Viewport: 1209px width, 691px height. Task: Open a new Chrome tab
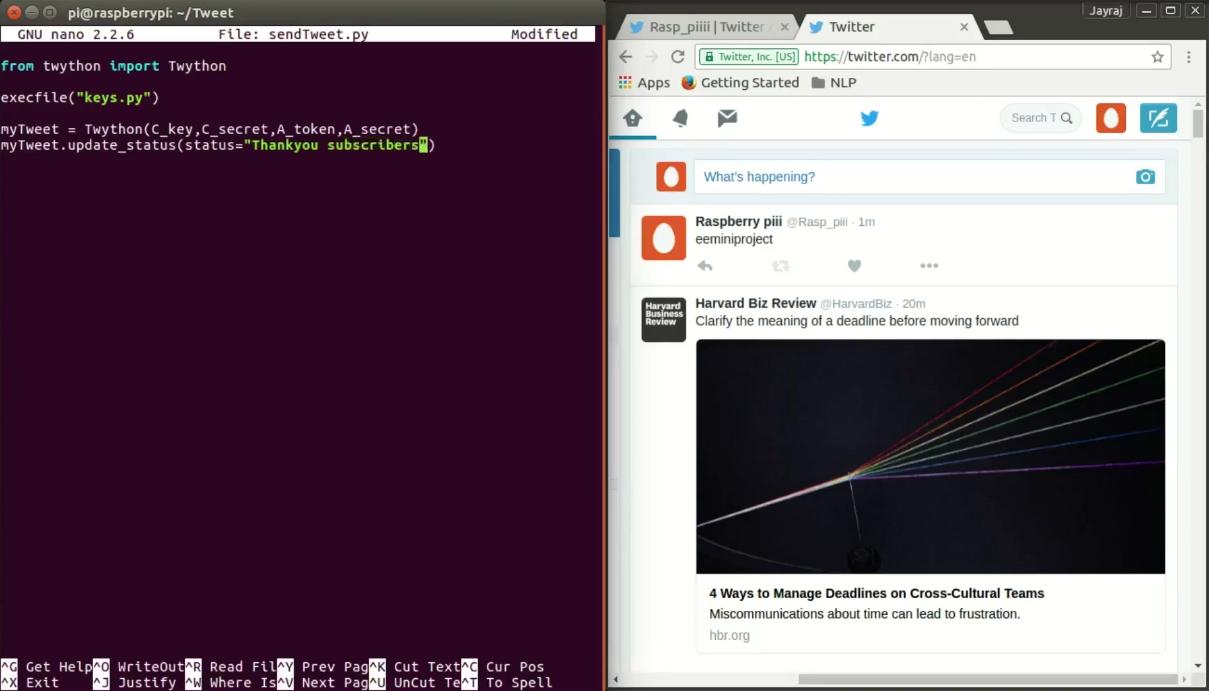coord(998,27)
